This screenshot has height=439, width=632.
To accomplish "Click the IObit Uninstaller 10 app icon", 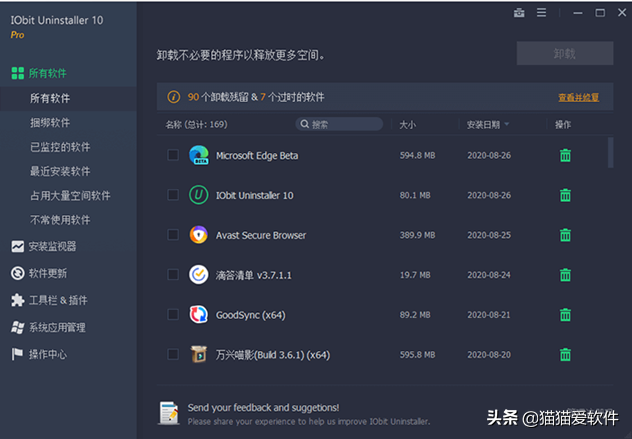I will [x=199, y=195].
